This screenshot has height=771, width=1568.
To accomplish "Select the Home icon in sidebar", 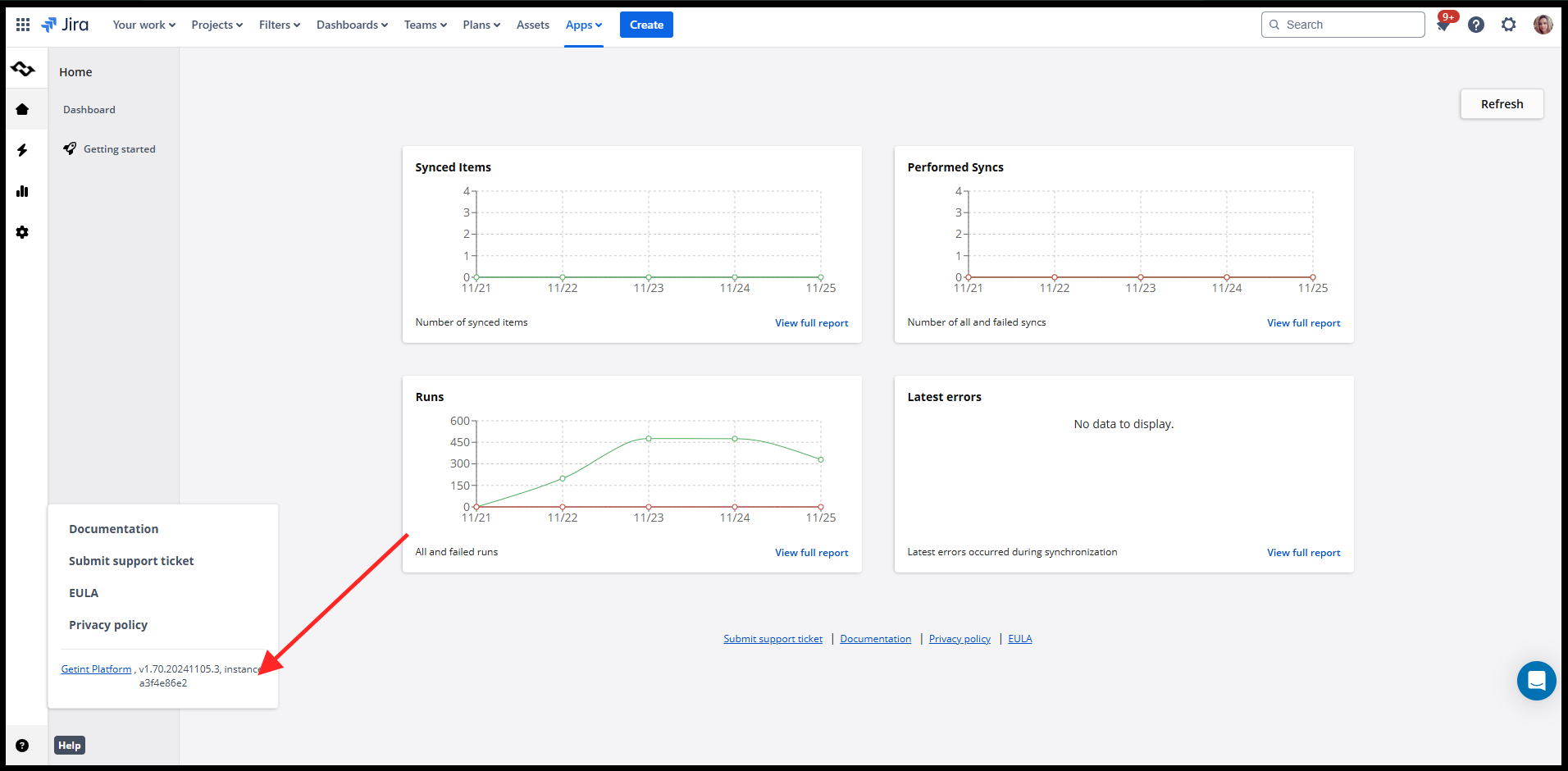I will tap(22, 109).
